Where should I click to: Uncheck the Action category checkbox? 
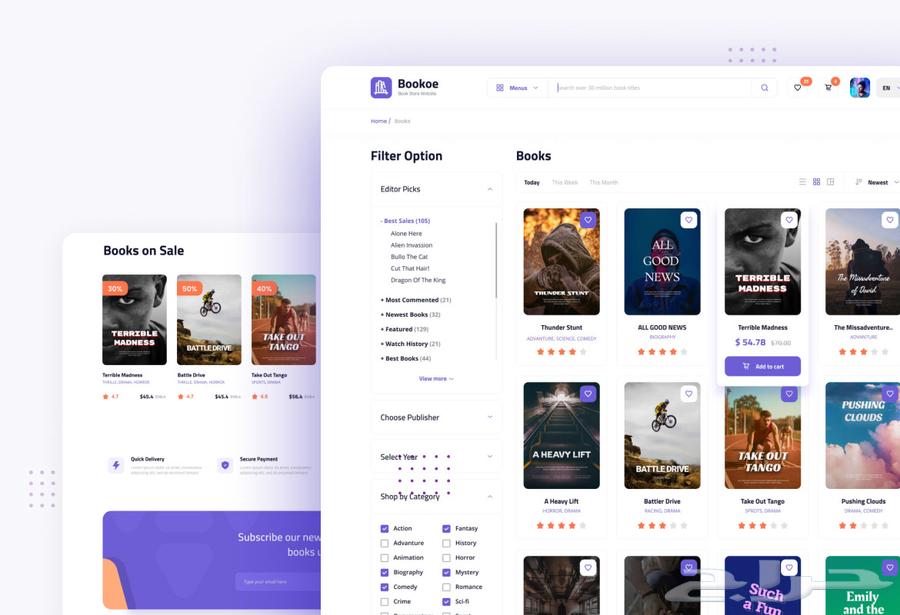pos(383,528)
